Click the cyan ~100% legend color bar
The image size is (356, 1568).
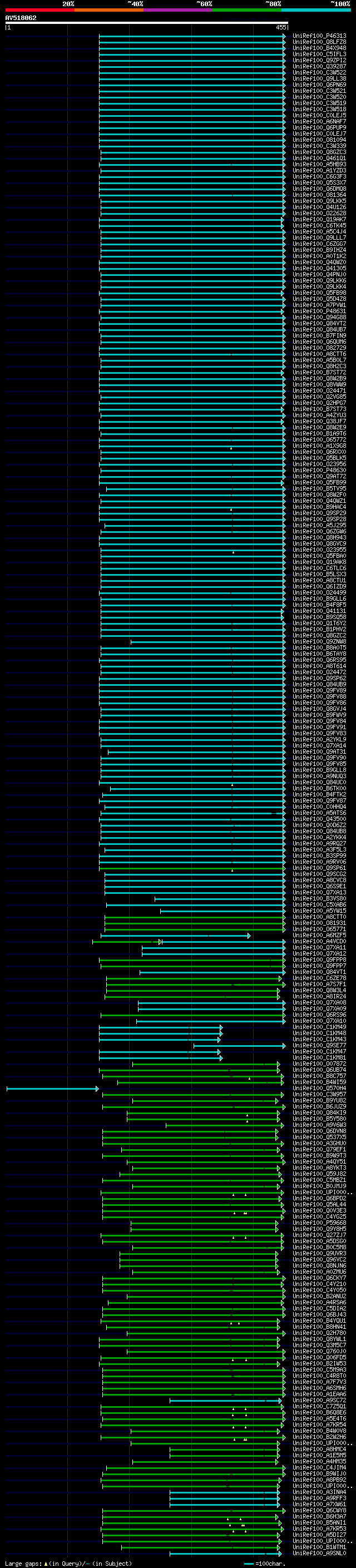[x=316, y=10]
